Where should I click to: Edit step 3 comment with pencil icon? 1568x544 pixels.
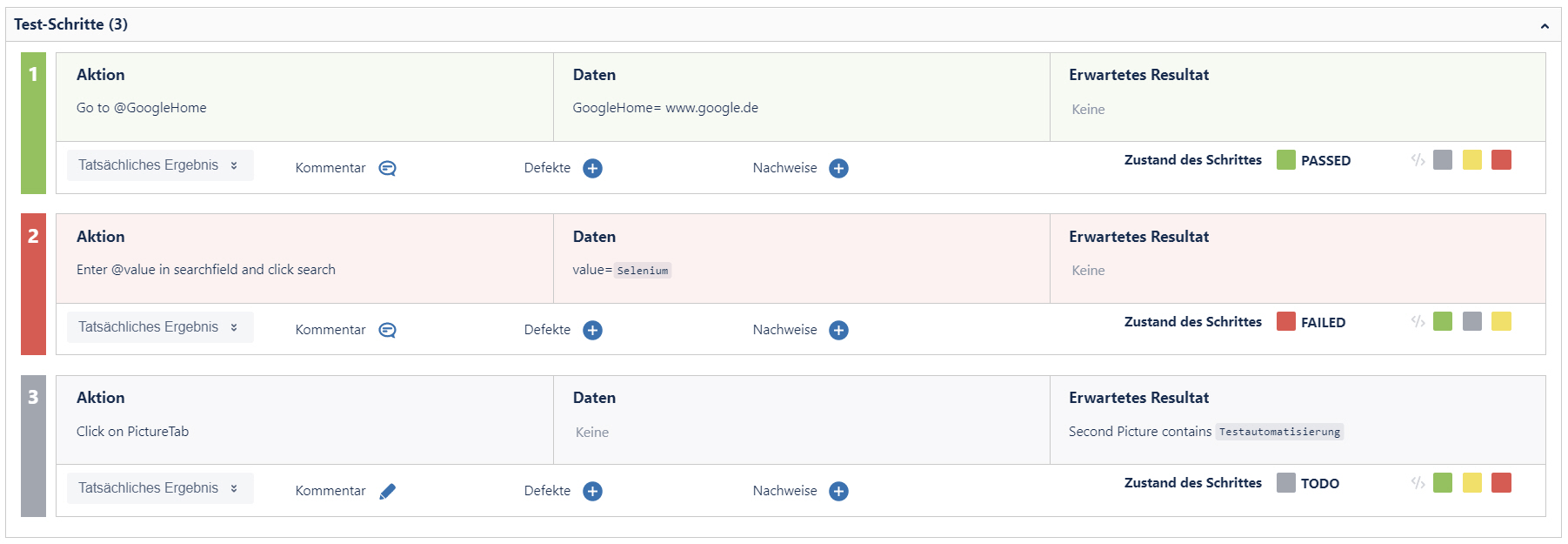pos(386,490)
